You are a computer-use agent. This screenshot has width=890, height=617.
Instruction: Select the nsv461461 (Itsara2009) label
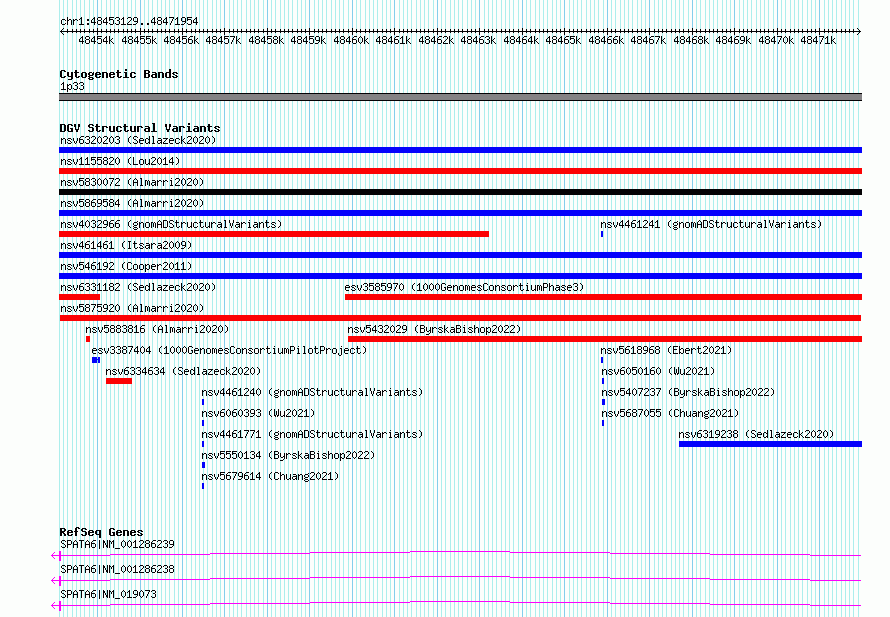(x=126, y=245)
